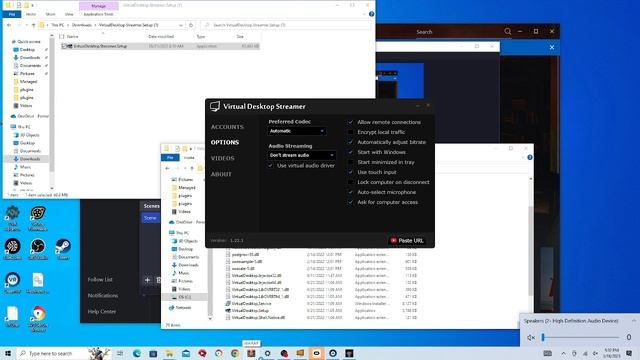The height and width of the screenshot is (360, 640).
Task: Click the refresh button beside the address bar
Action: pos(191,25)
